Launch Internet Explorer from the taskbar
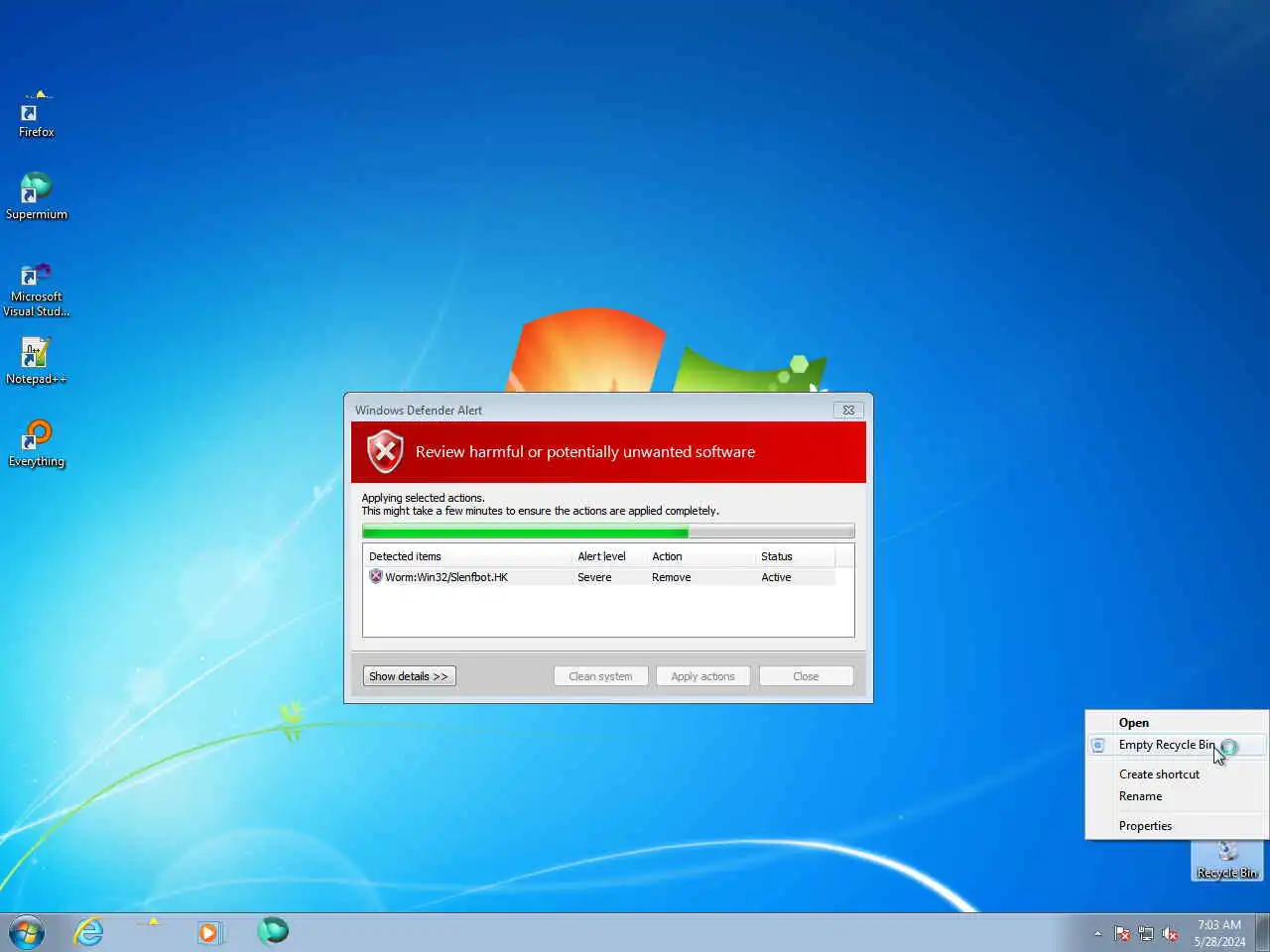1270x952 pixels. pyautogui.click(x=89, y=932)
